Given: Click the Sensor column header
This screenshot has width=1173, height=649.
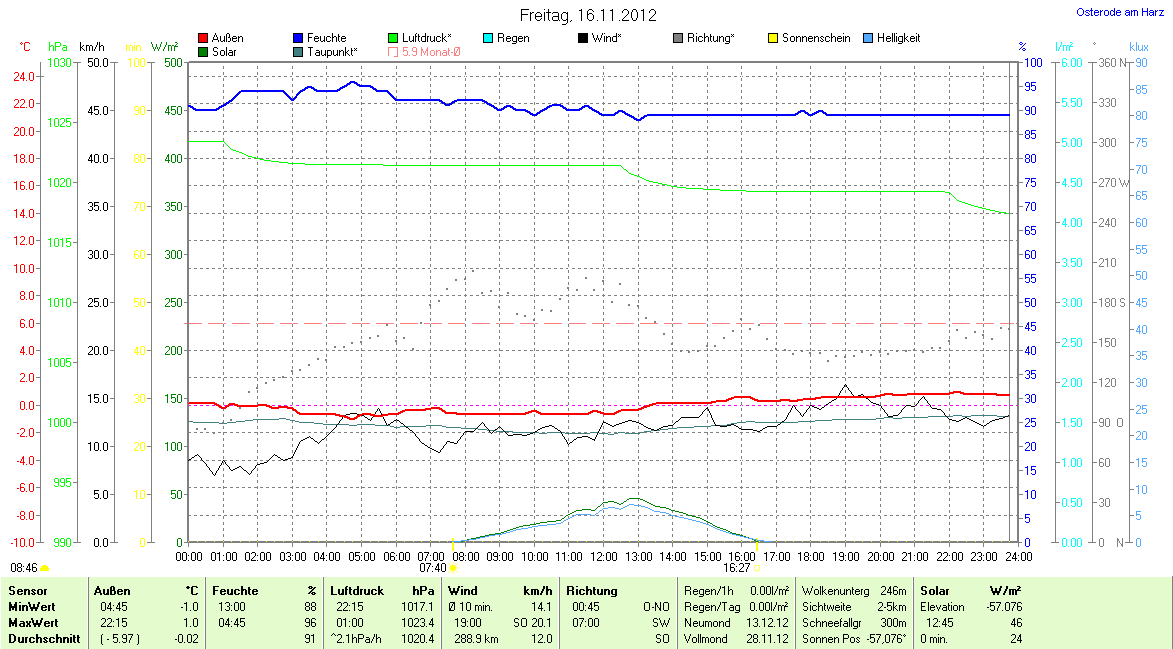Looking at the screenshot, I should (x=28, y=591).
